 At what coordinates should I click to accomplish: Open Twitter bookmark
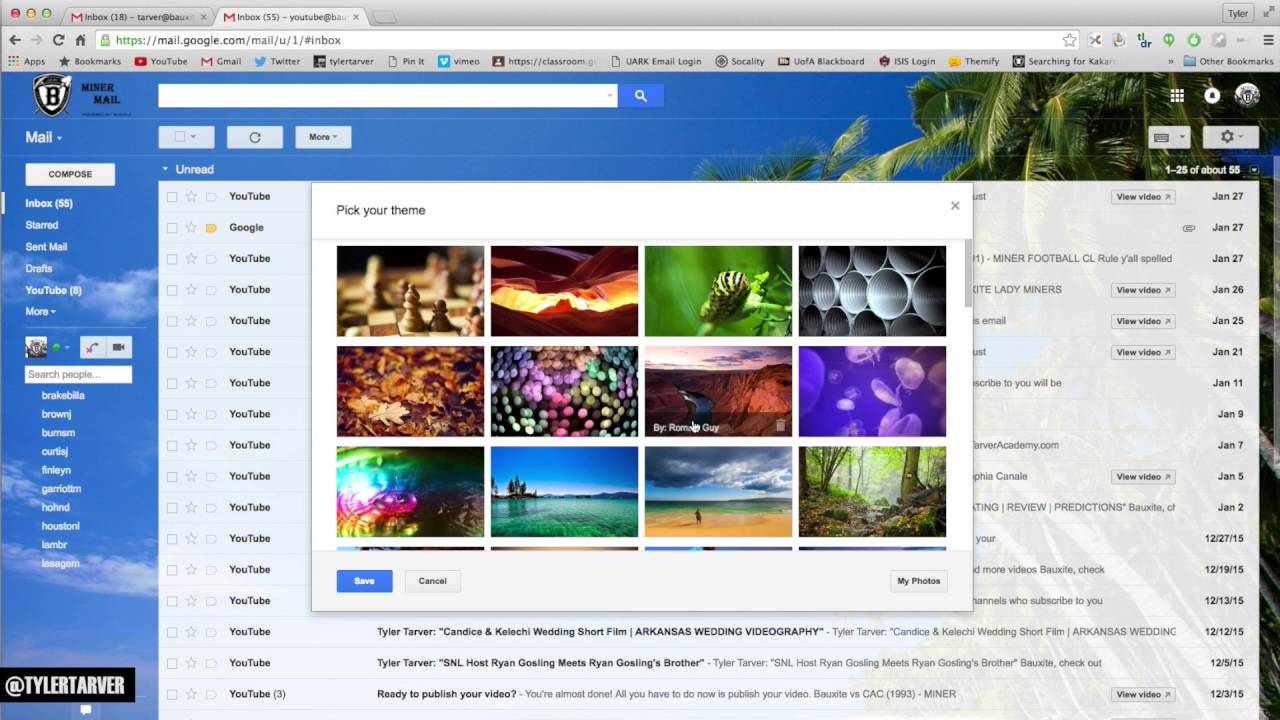pos(277,61)
